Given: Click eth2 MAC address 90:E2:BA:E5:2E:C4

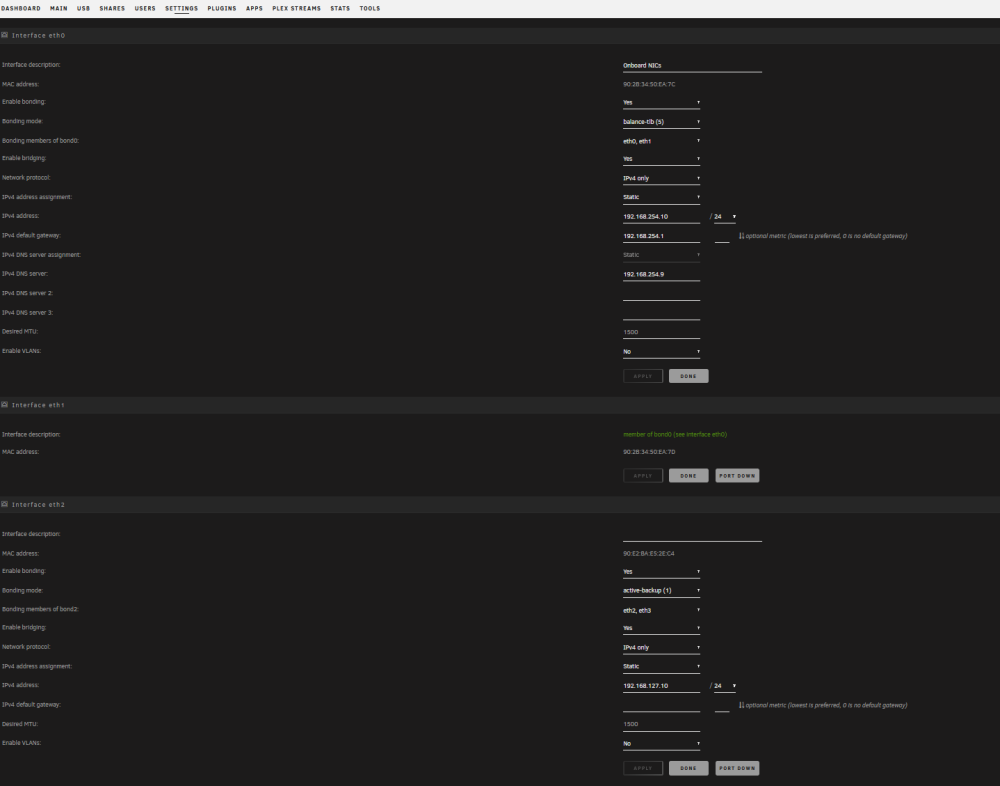Looking at the screenshot, I should (x=649, y=554).
